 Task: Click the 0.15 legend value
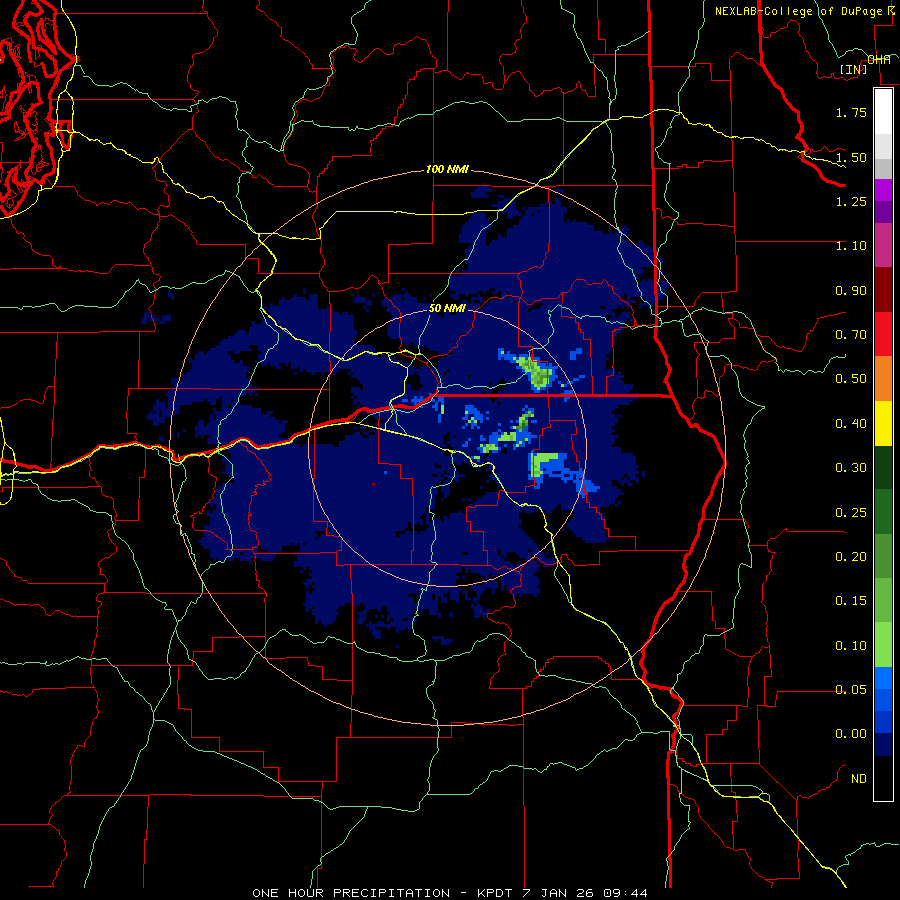coord(851,601)
